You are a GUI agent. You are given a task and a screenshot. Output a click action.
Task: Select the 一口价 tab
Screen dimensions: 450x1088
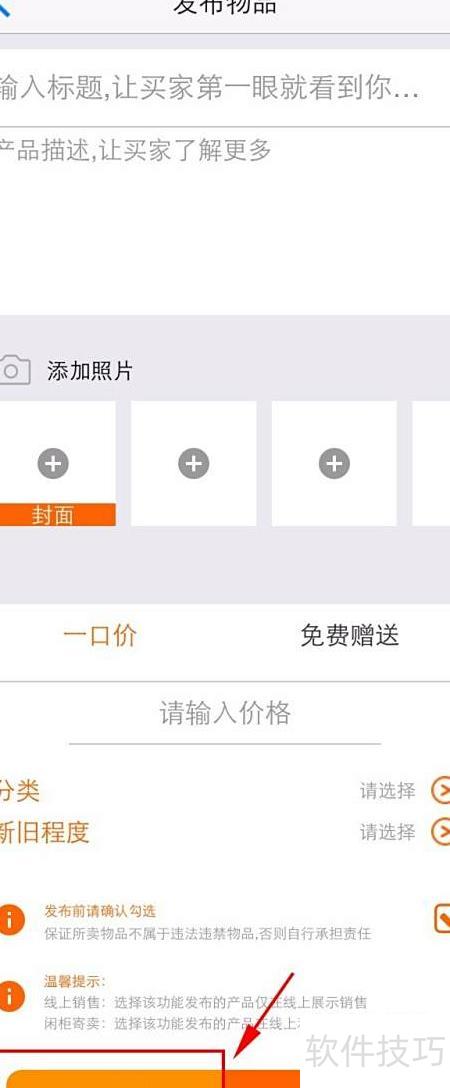pyautogui.click(x=100, y=636)
